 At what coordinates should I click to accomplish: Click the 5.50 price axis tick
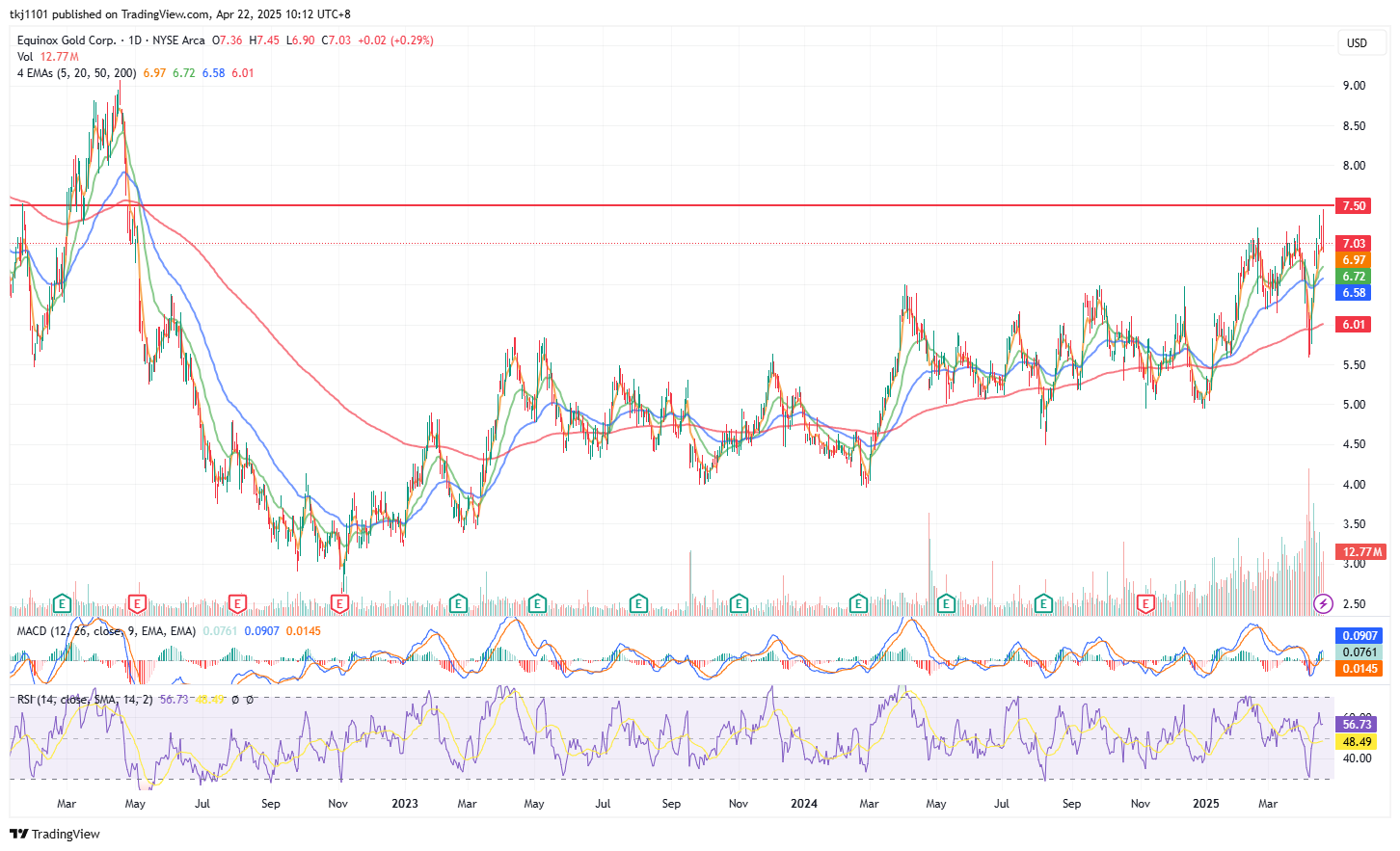pos(1354,365)
